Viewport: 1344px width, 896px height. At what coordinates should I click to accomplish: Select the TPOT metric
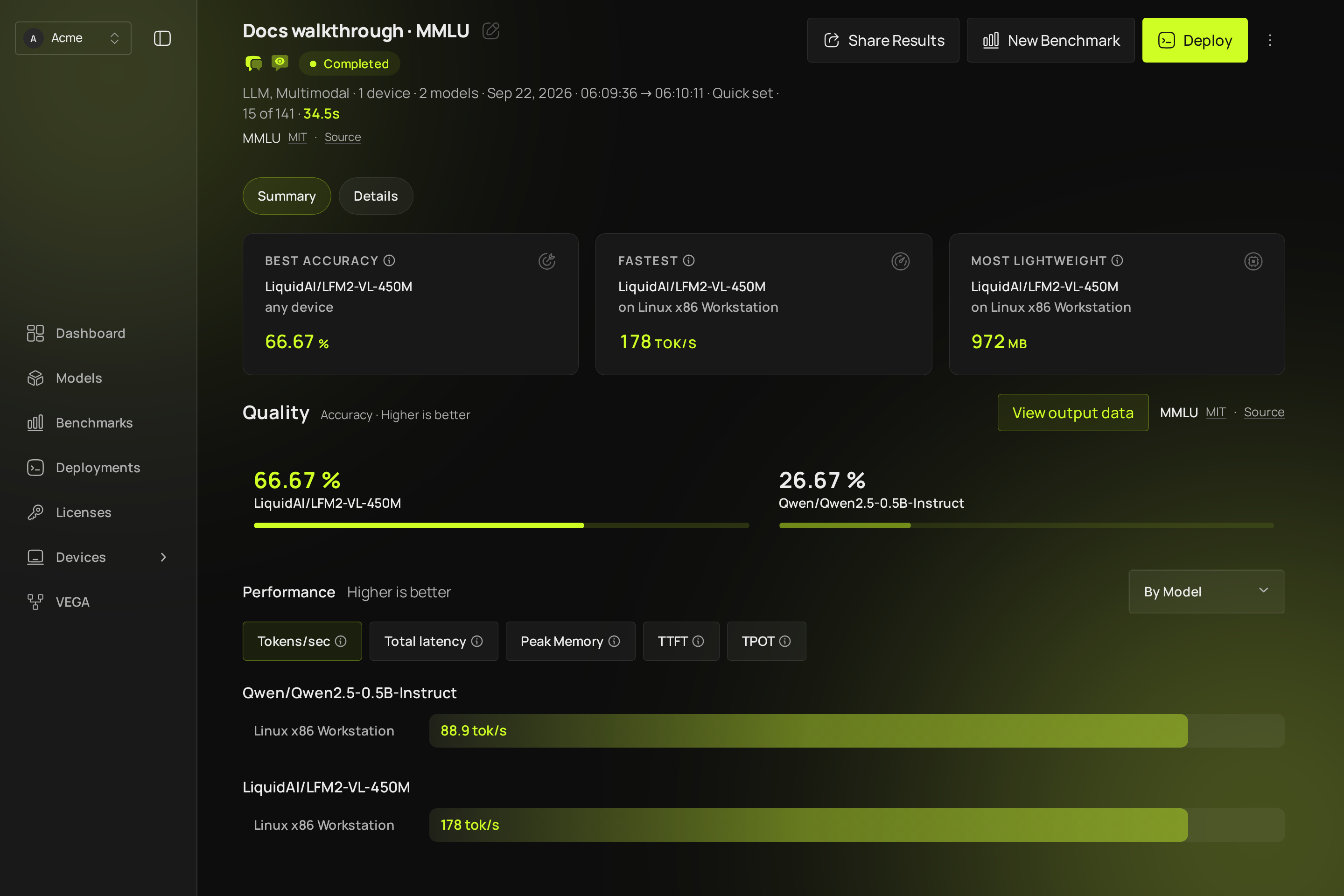[x=766, y=641]
